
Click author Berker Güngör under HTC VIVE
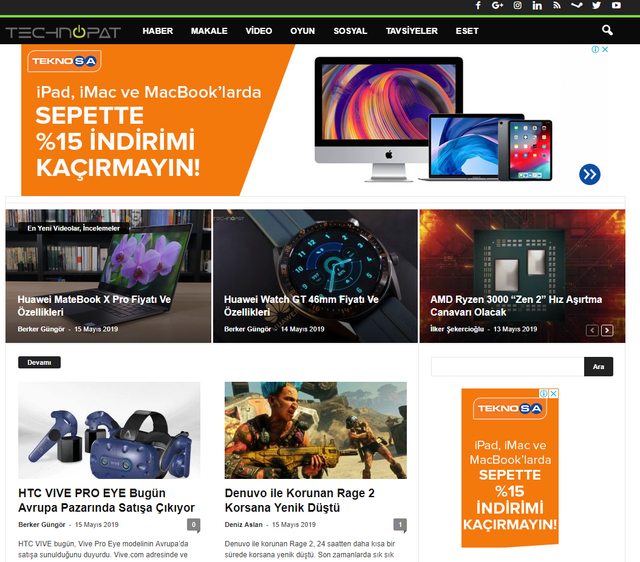pos(42,524)
